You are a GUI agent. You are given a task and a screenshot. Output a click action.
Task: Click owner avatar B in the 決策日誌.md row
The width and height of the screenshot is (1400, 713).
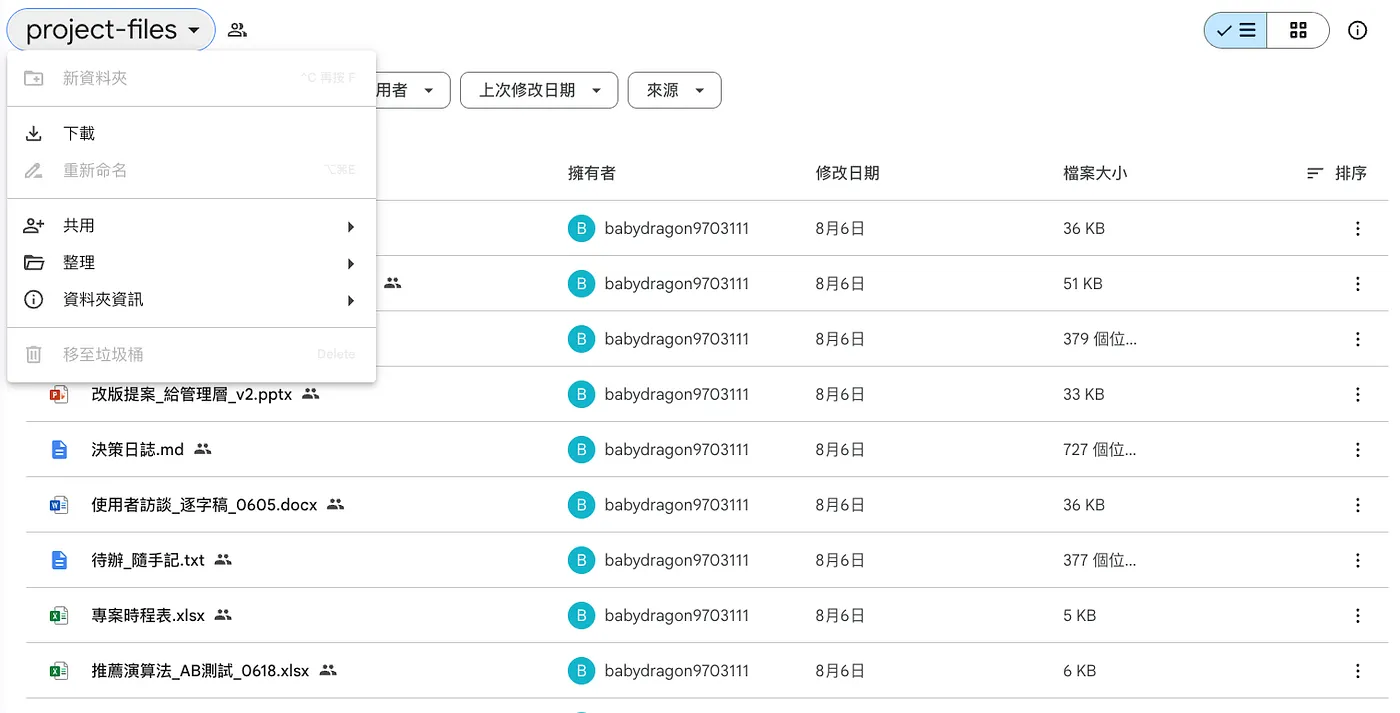tap(580, 450)
